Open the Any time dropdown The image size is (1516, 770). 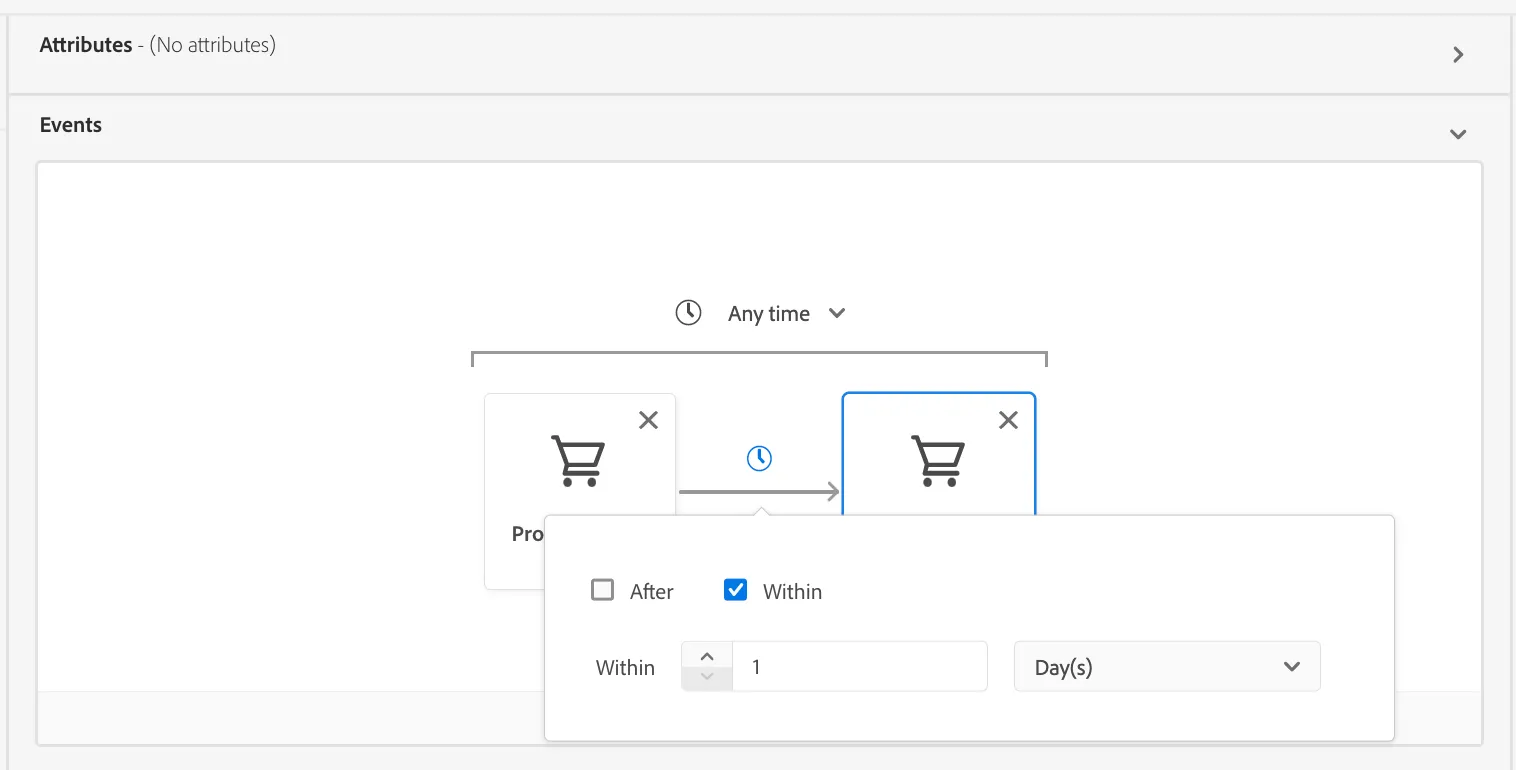pos(787,314)
